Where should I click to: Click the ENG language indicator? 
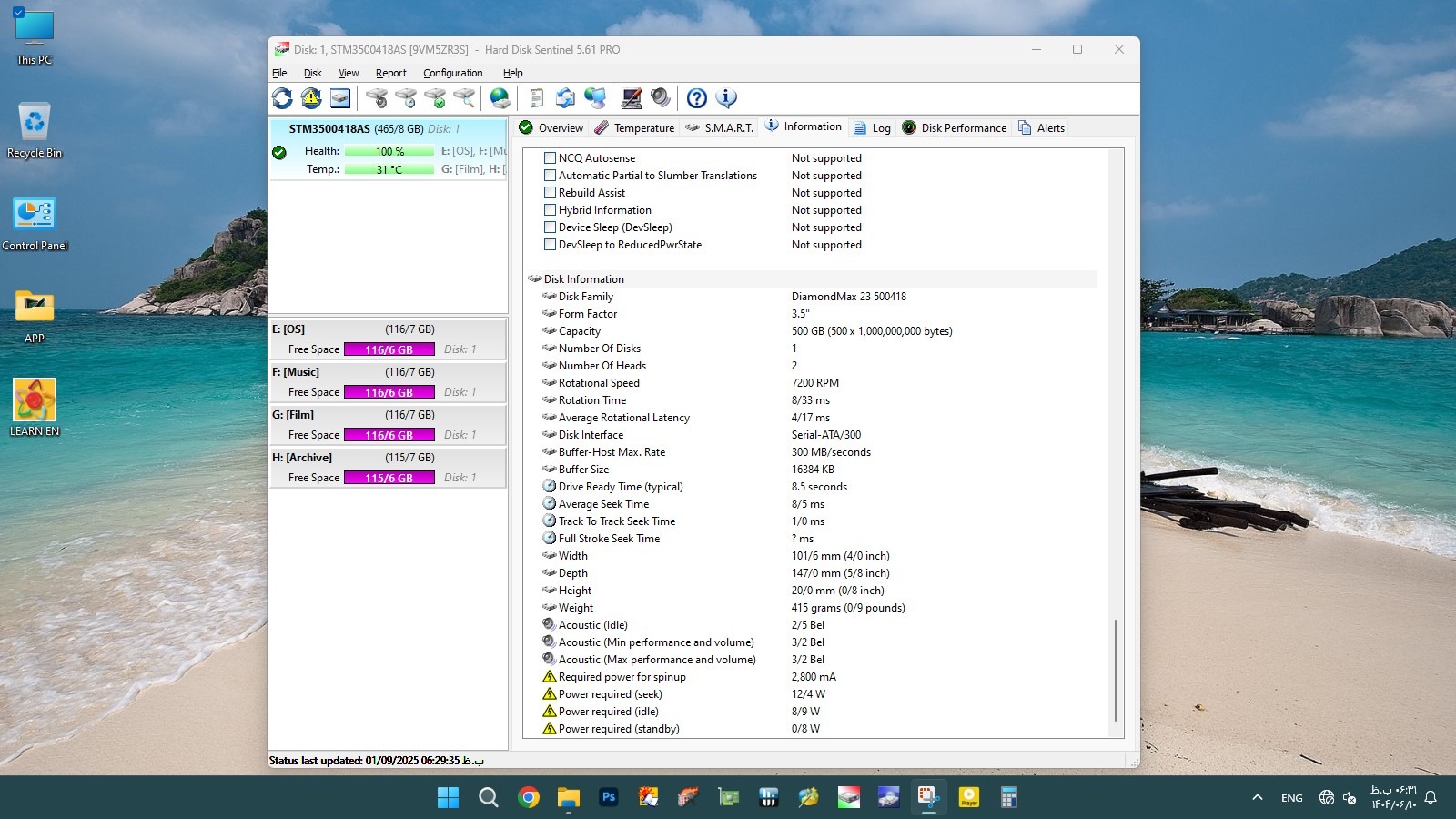pos(1291,798)
